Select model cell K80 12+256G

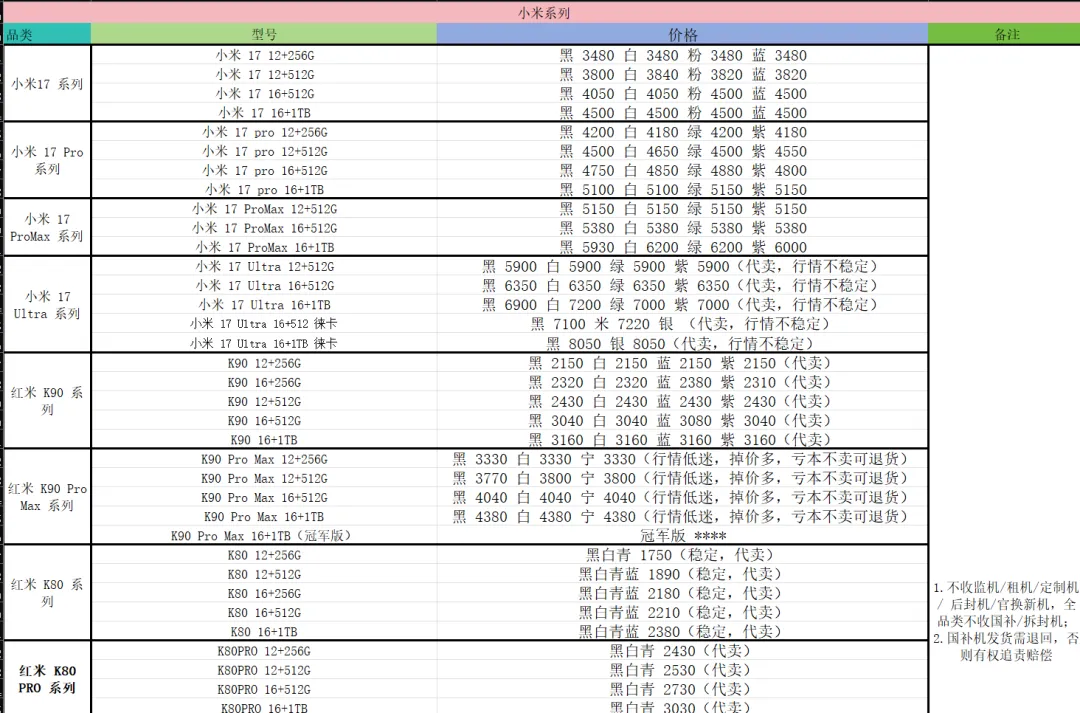click(264, 555)
